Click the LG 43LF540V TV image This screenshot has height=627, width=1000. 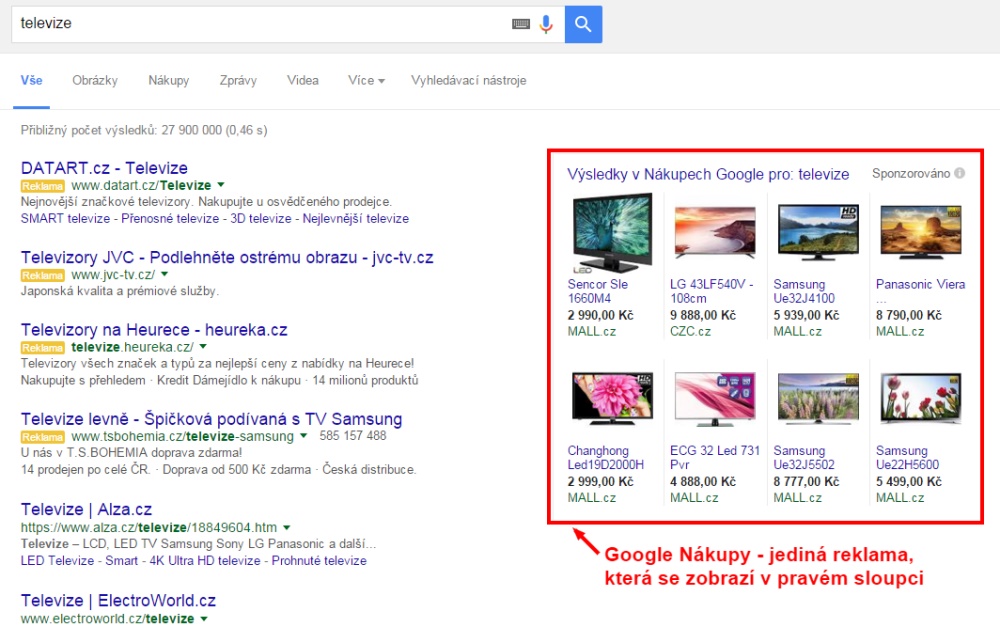pyautogui.click(x=715, y=233)
